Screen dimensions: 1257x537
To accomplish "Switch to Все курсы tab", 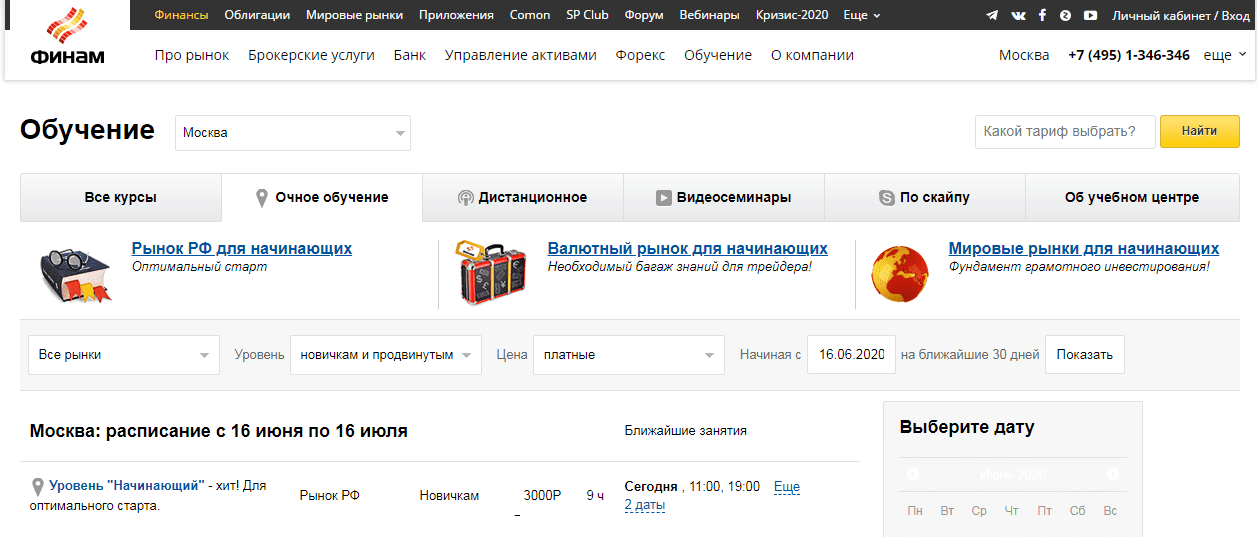I will (120, 197).
